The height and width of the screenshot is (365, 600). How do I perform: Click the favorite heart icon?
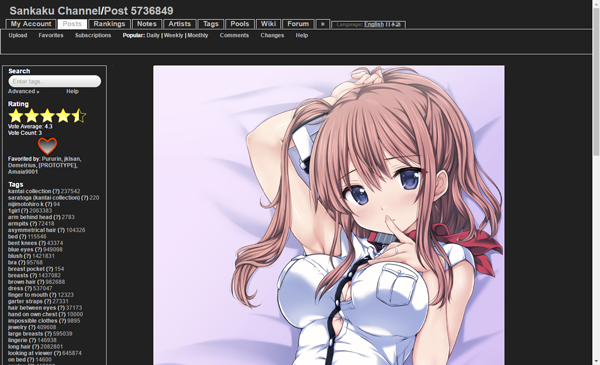pyautogui.click(x=47, y=146)
